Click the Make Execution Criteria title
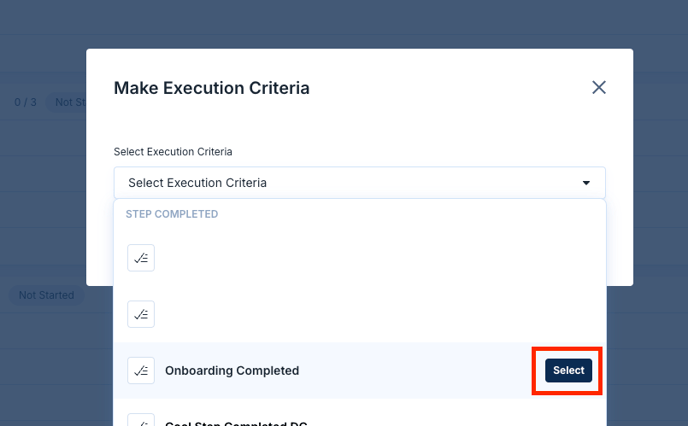This screenshot has height=426, width=688. pos(211,88)
